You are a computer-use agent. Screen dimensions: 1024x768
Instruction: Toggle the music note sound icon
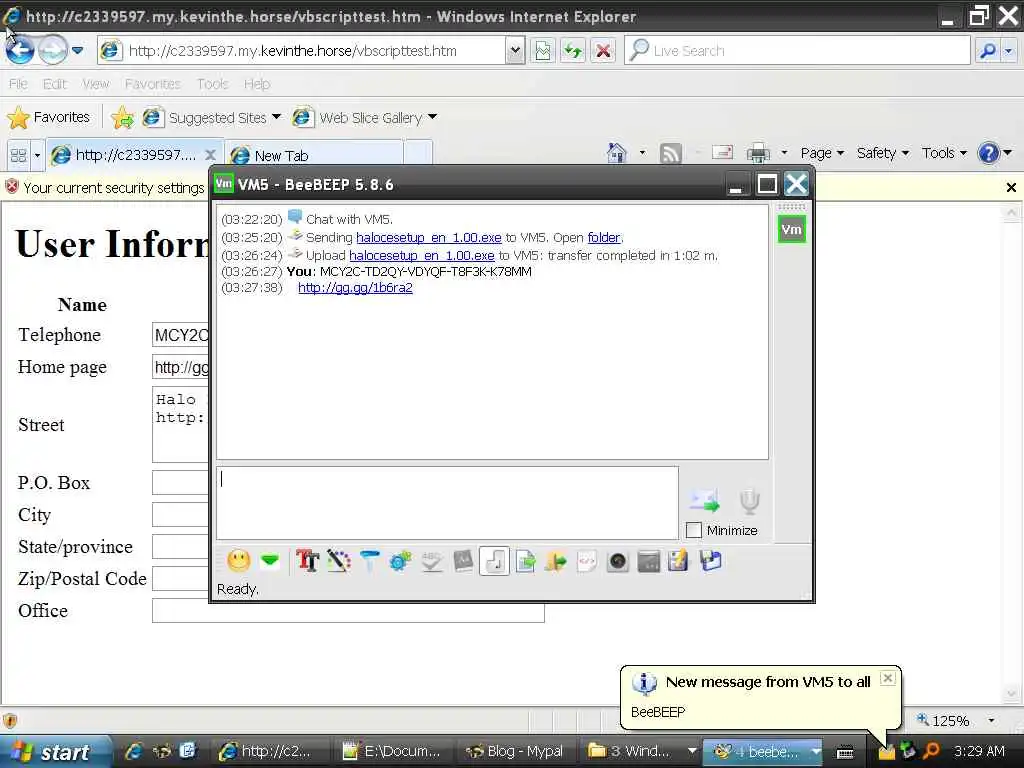(x=494, y=561)
